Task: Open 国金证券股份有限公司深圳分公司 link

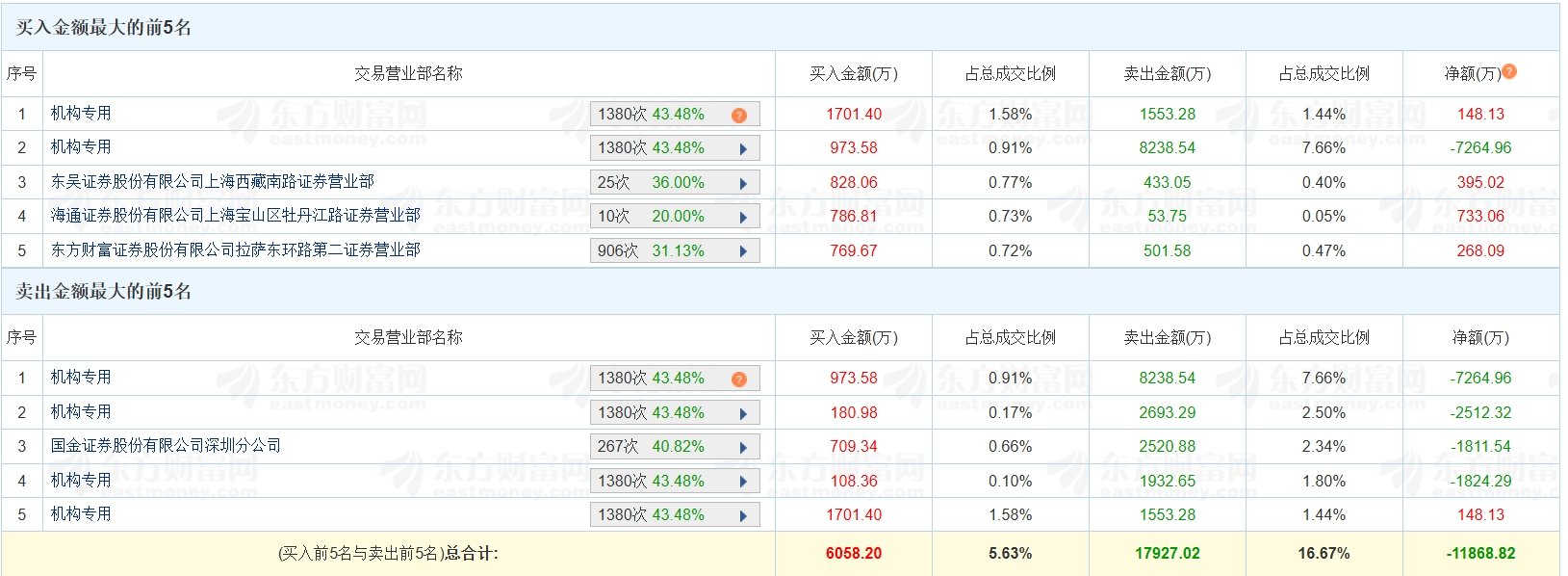Action: coord(167,446)
